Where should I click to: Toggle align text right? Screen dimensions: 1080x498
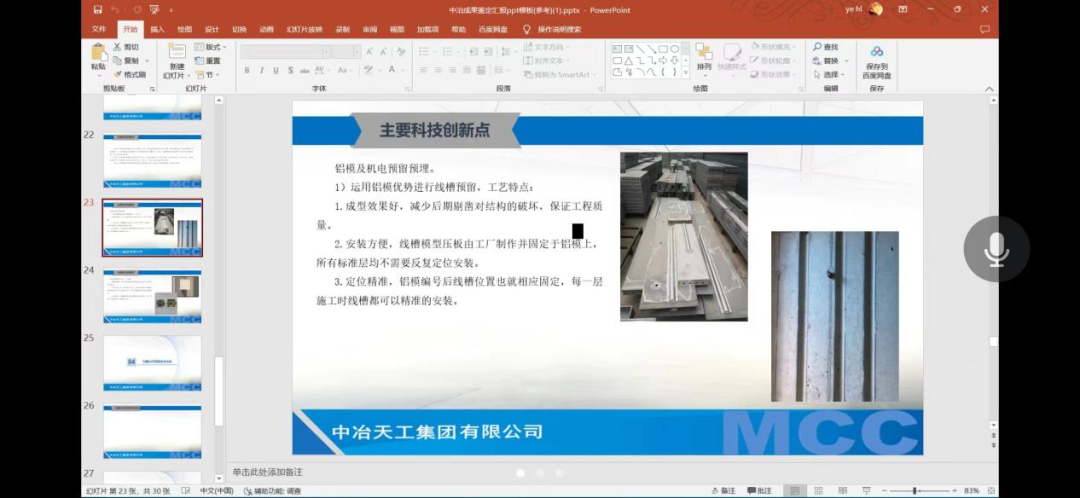(453, 70)
